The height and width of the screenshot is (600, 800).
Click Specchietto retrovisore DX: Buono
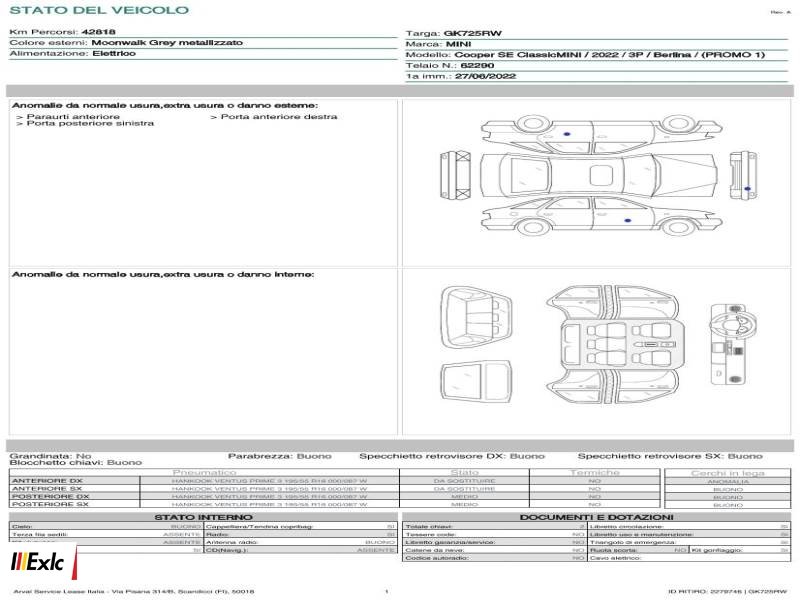tap(452, 456)
